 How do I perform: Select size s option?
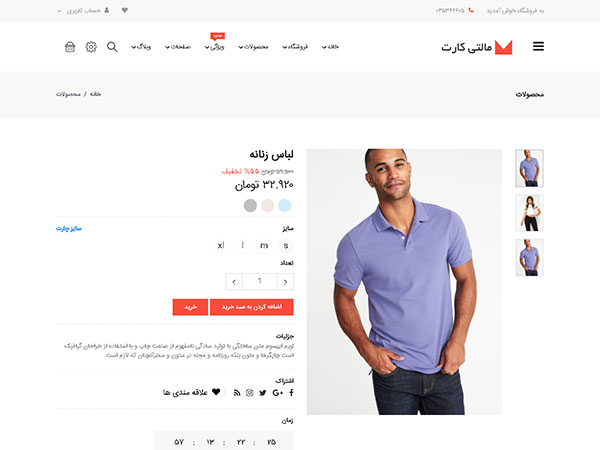click(x=286, y=246)
